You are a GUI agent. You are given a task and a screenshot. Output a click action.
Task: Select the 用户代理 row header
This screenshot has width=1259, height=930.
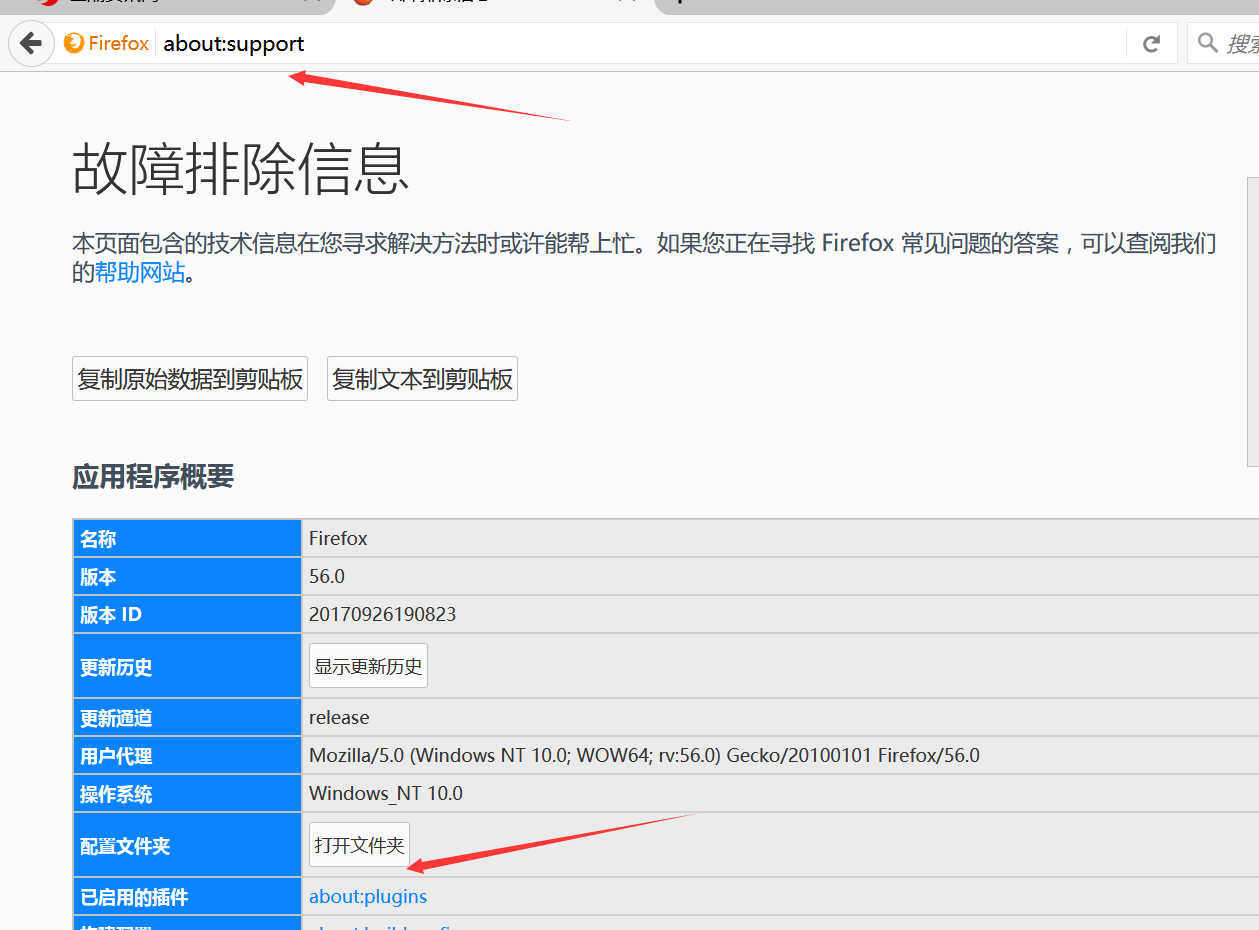188,755
